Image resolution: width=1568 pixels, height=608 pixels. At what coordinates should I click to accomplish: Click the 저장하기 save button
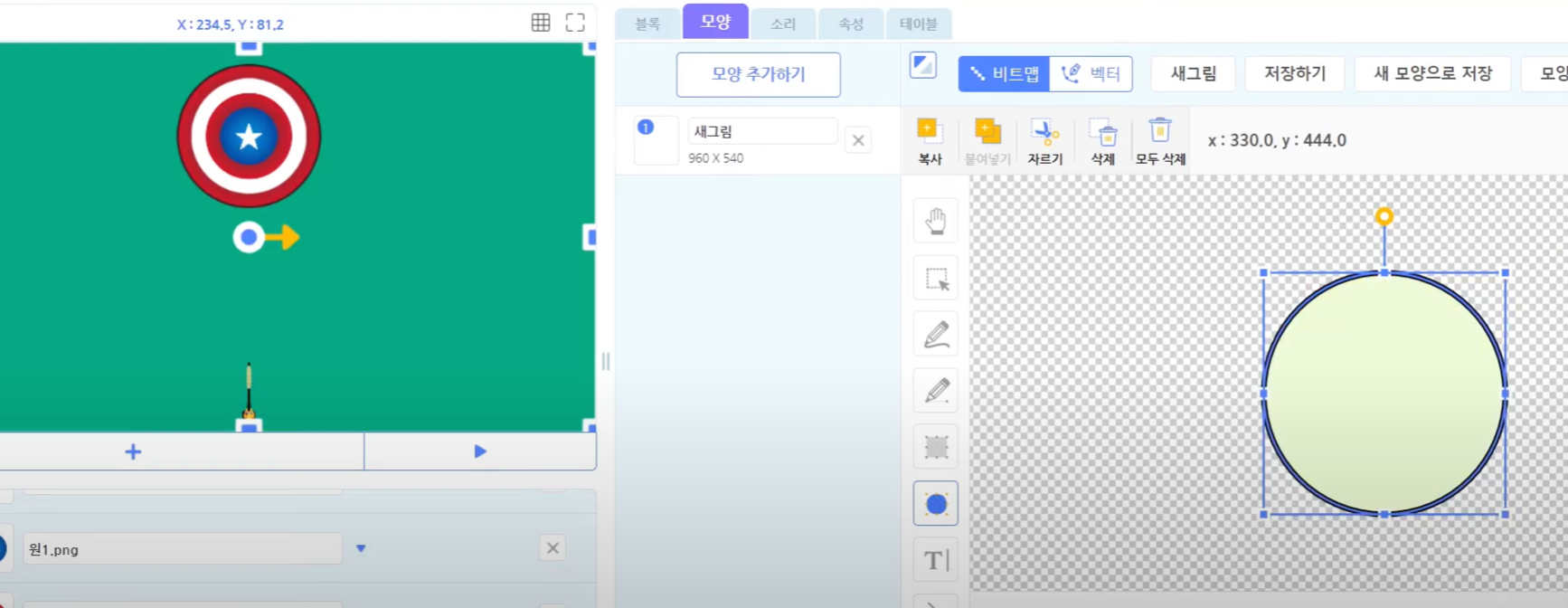[1294, 73]
